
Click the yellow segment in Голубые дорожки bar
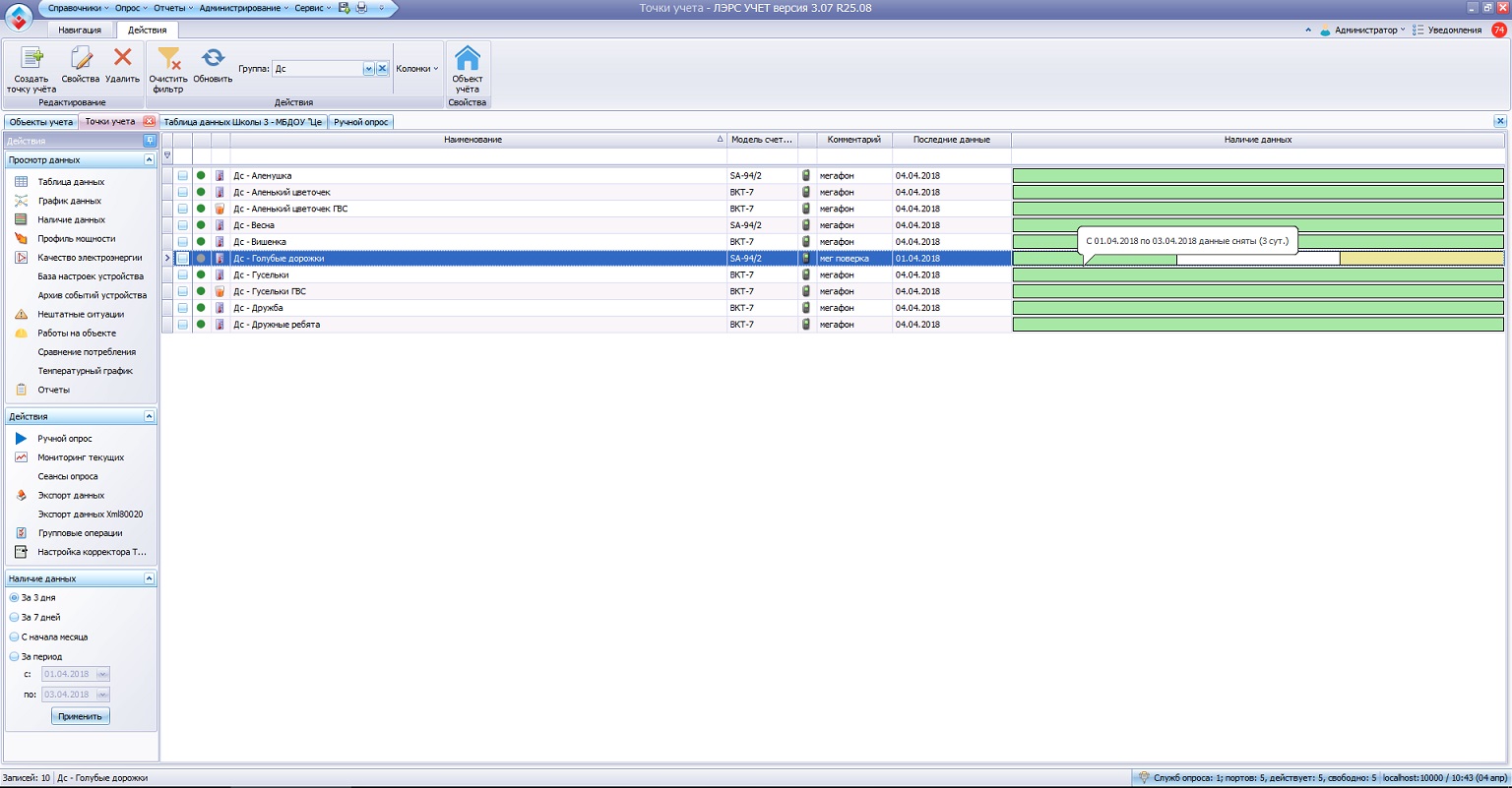pyautogui.click(x=1421, y=259)
